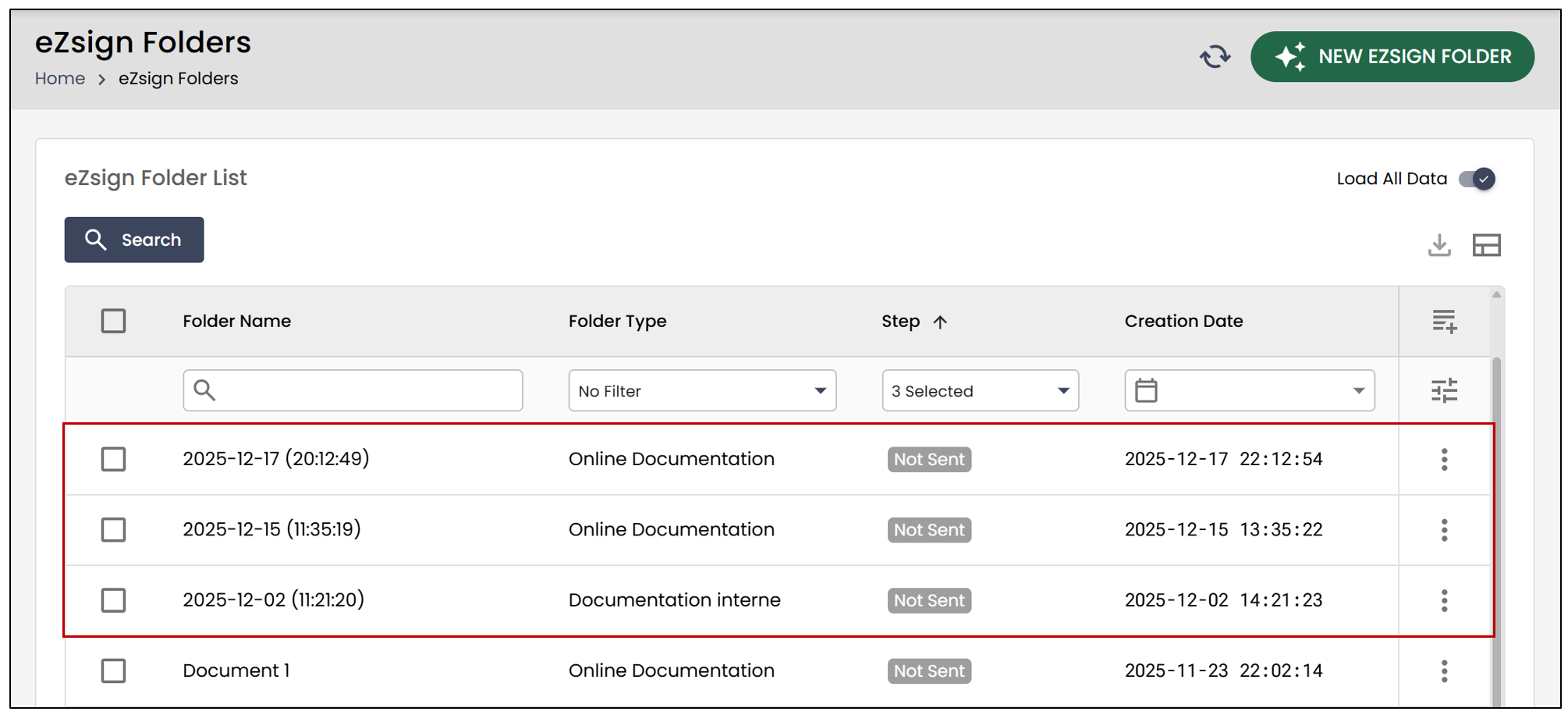Expand the Folder Type No Filter dropdown
This screenshot has width=1568, height=715.
coord(702,390)
